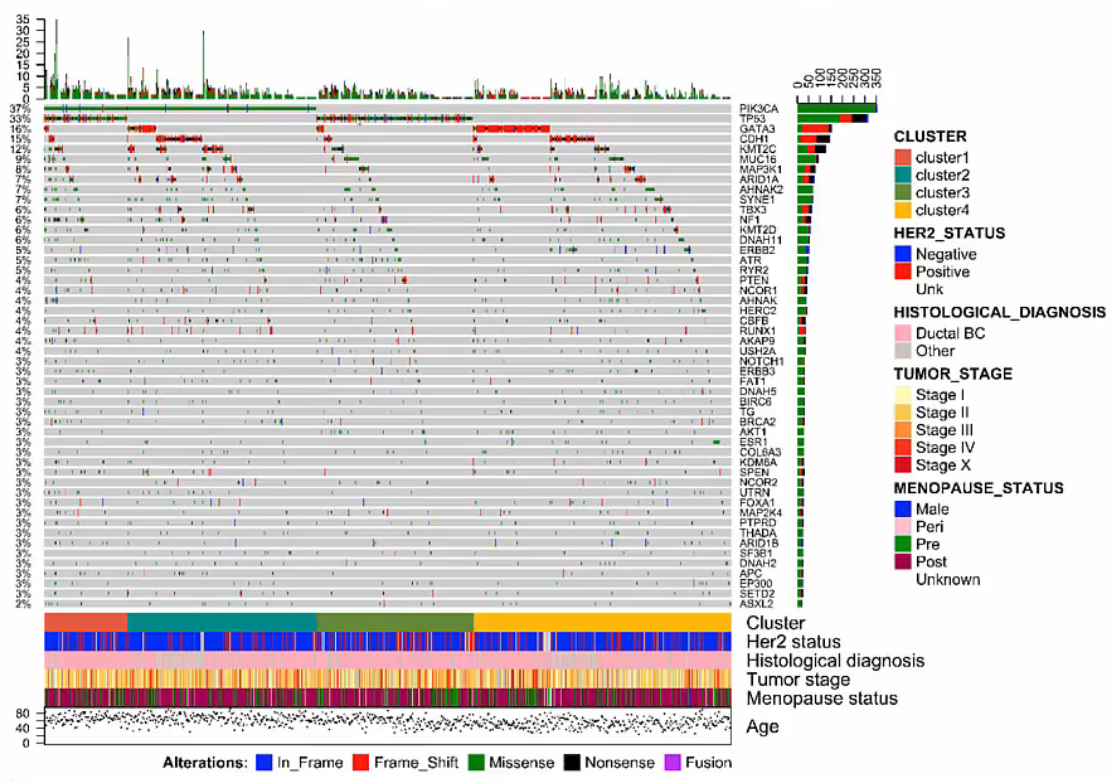Screen dimensions: 1118x781
Task: Click the PIK3CA horizontal frequency bar
Action: point(836,108)
